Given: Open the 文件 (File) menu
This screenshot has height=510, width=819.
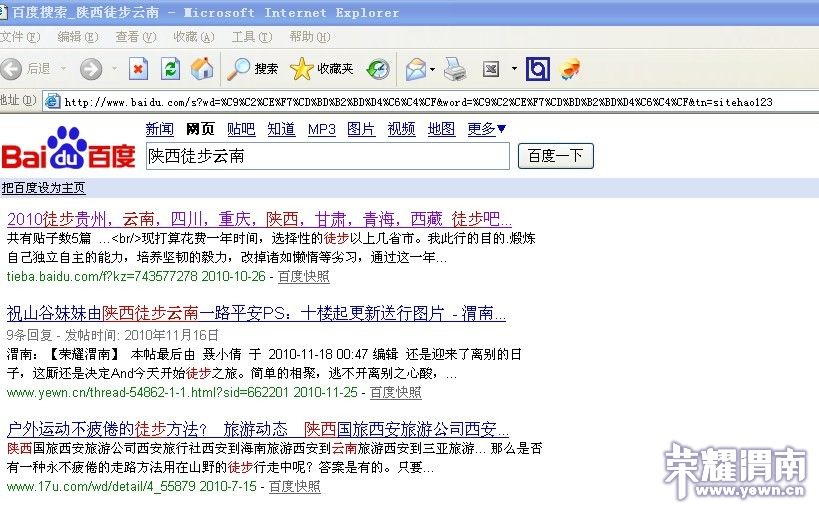Looking at the screenshot, I should coord(20,37).
